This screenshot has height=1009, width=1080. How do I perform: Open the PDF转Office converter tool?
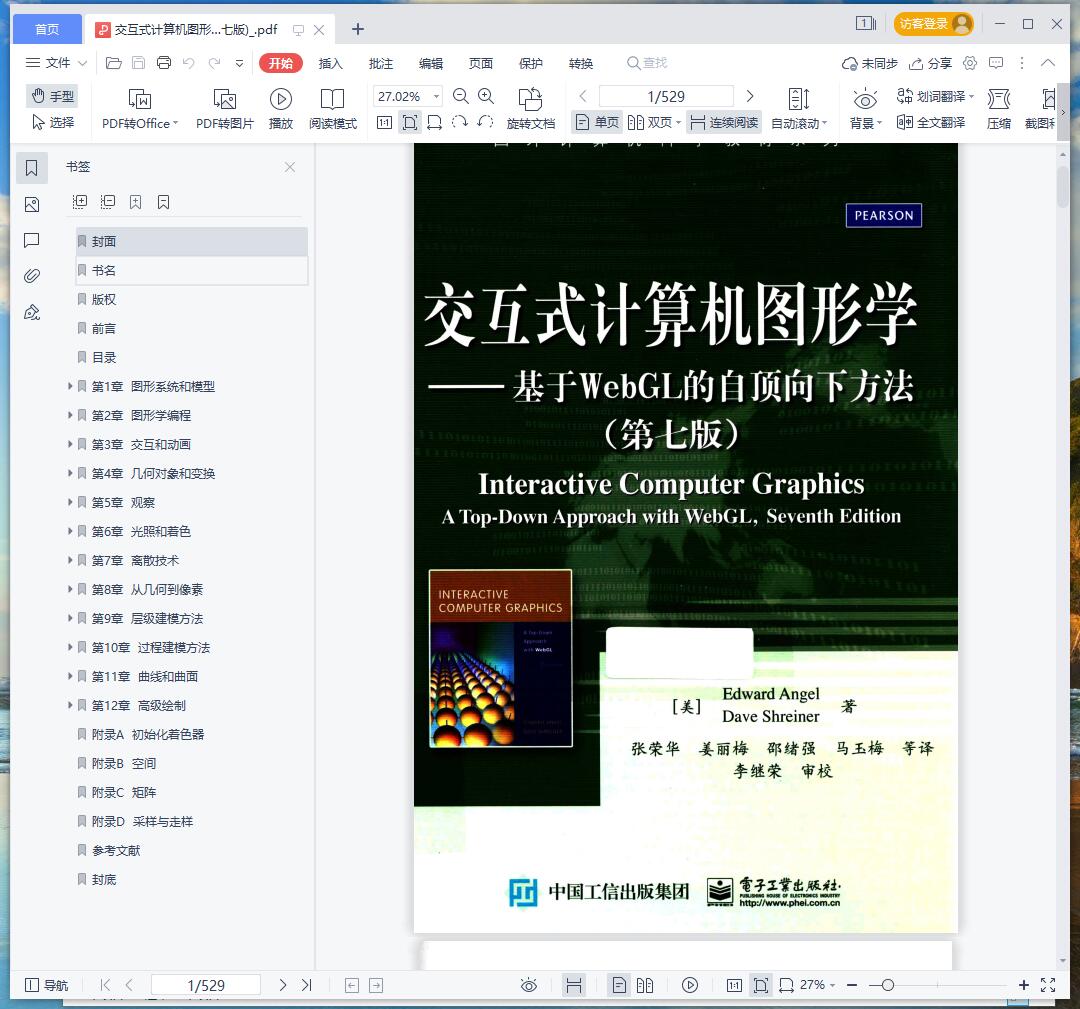tap(140, 108)
